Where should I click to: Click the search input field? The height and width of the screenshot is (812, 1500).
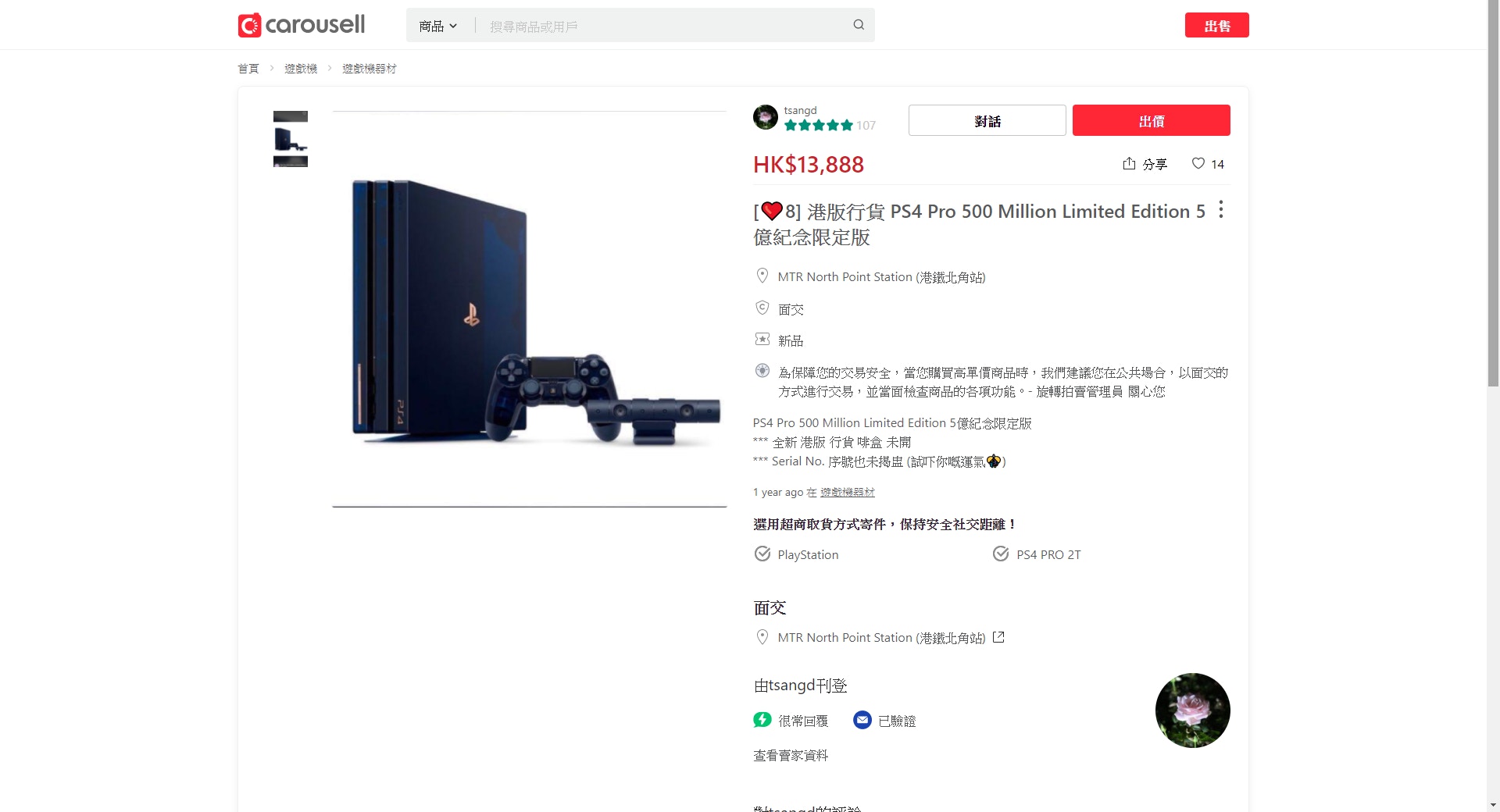point(664,26)
